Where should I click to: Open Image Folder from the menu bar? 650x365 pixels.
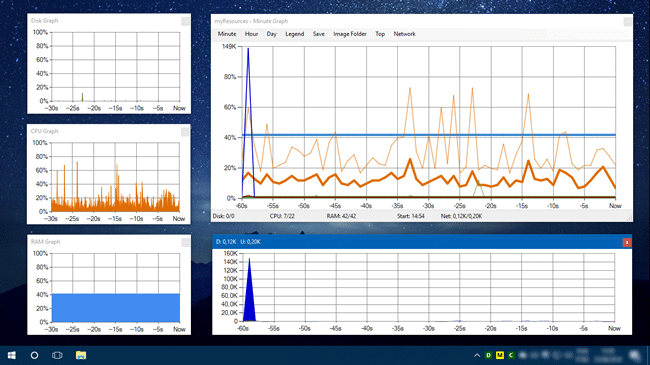tap(350, 34)
